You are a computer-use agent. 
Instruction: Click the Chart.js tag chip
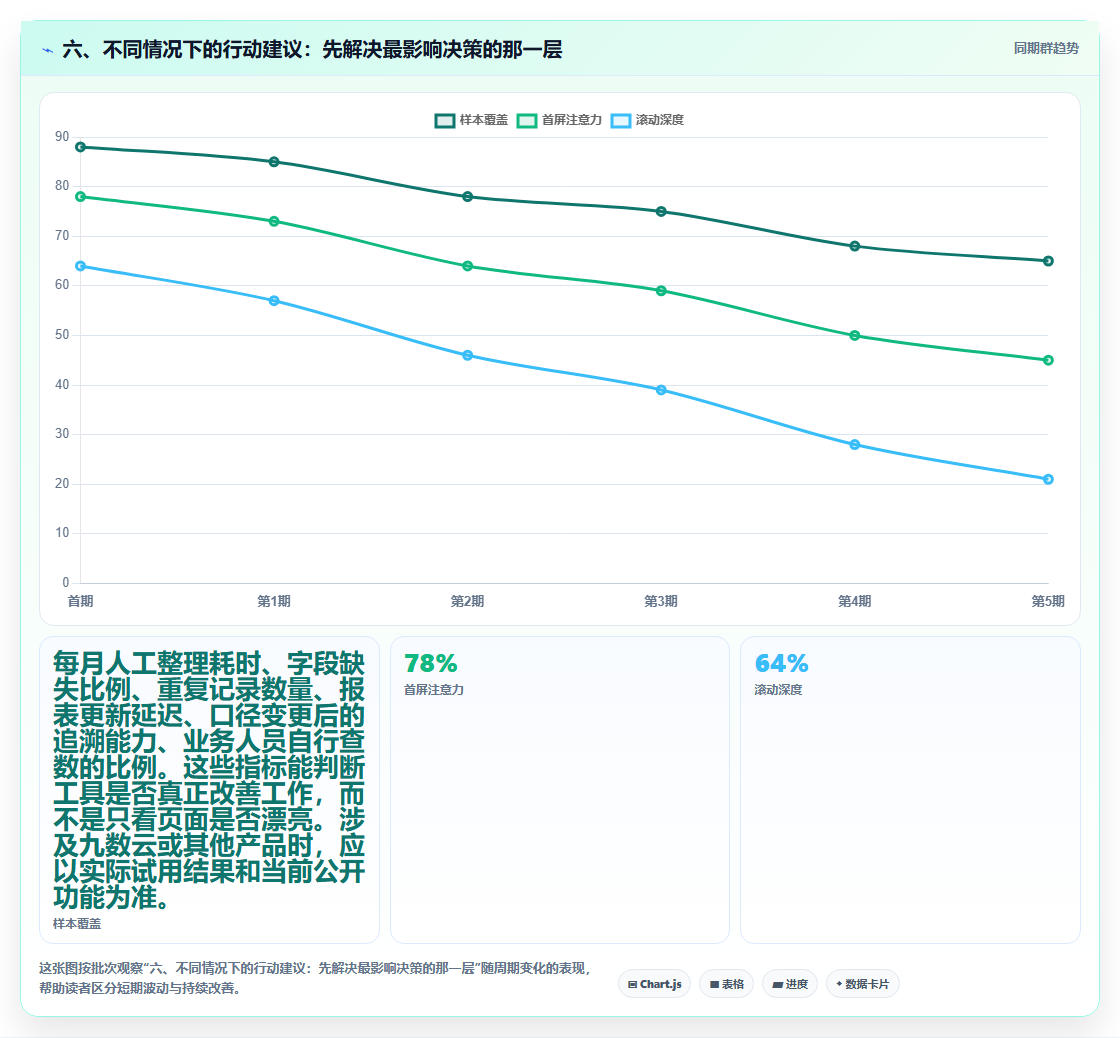click(654, 984)
